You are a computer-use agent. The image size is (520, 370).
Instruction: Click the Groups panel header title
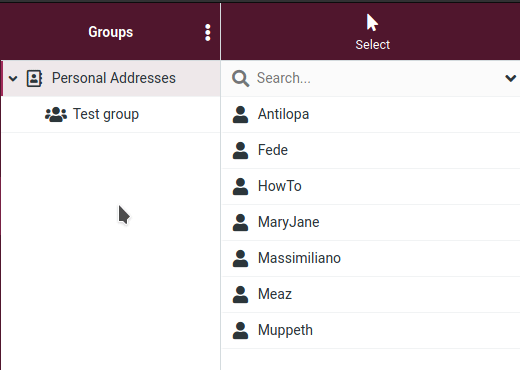111,32
